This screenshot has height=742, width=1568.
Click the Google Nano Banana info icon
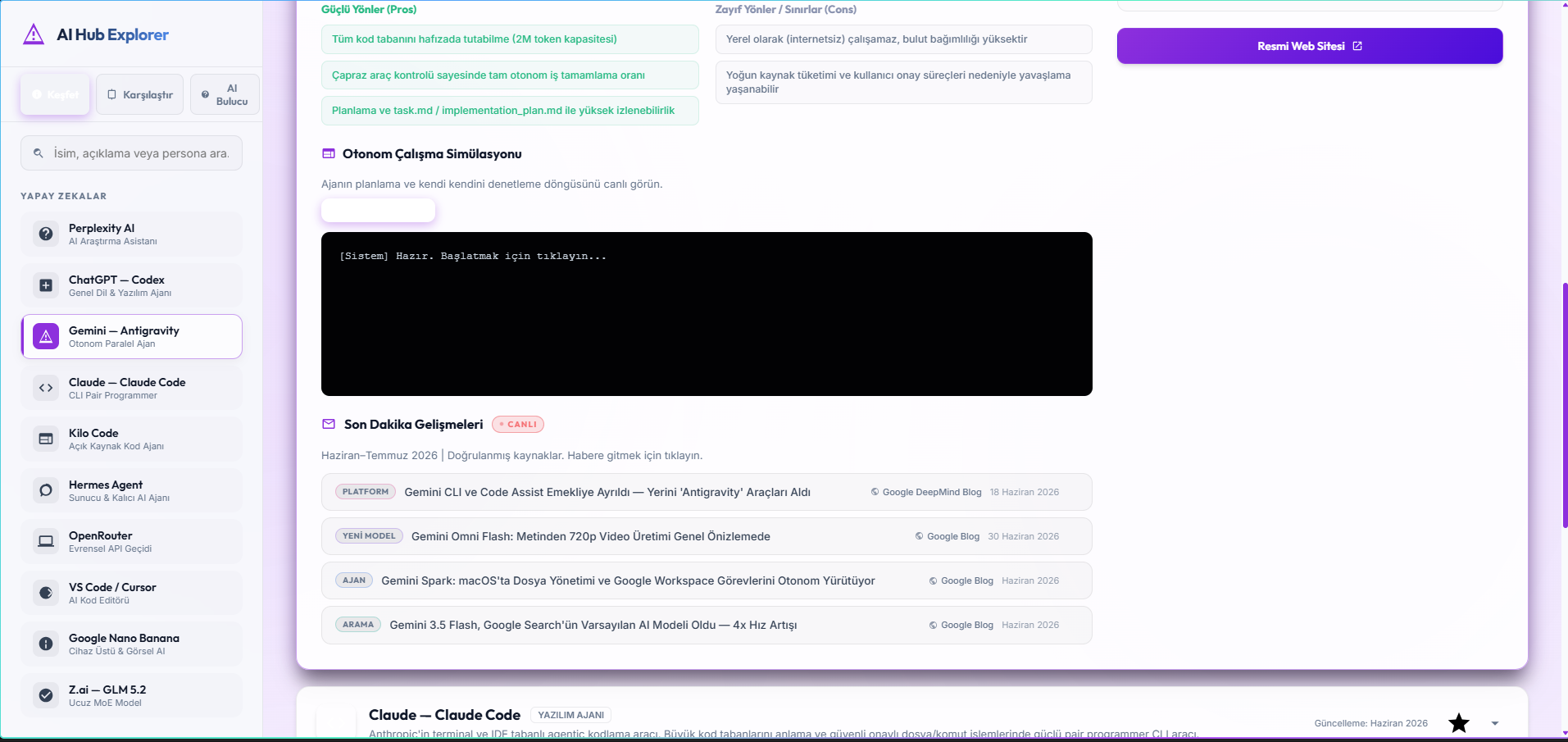(46, 644)
